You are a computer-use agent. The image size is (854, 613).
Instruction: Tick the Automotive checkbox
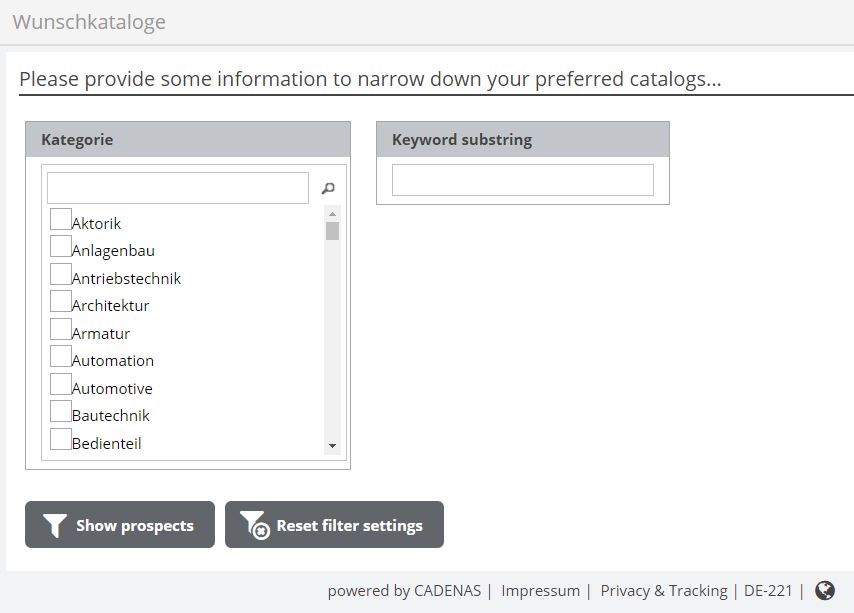[61, 384]
